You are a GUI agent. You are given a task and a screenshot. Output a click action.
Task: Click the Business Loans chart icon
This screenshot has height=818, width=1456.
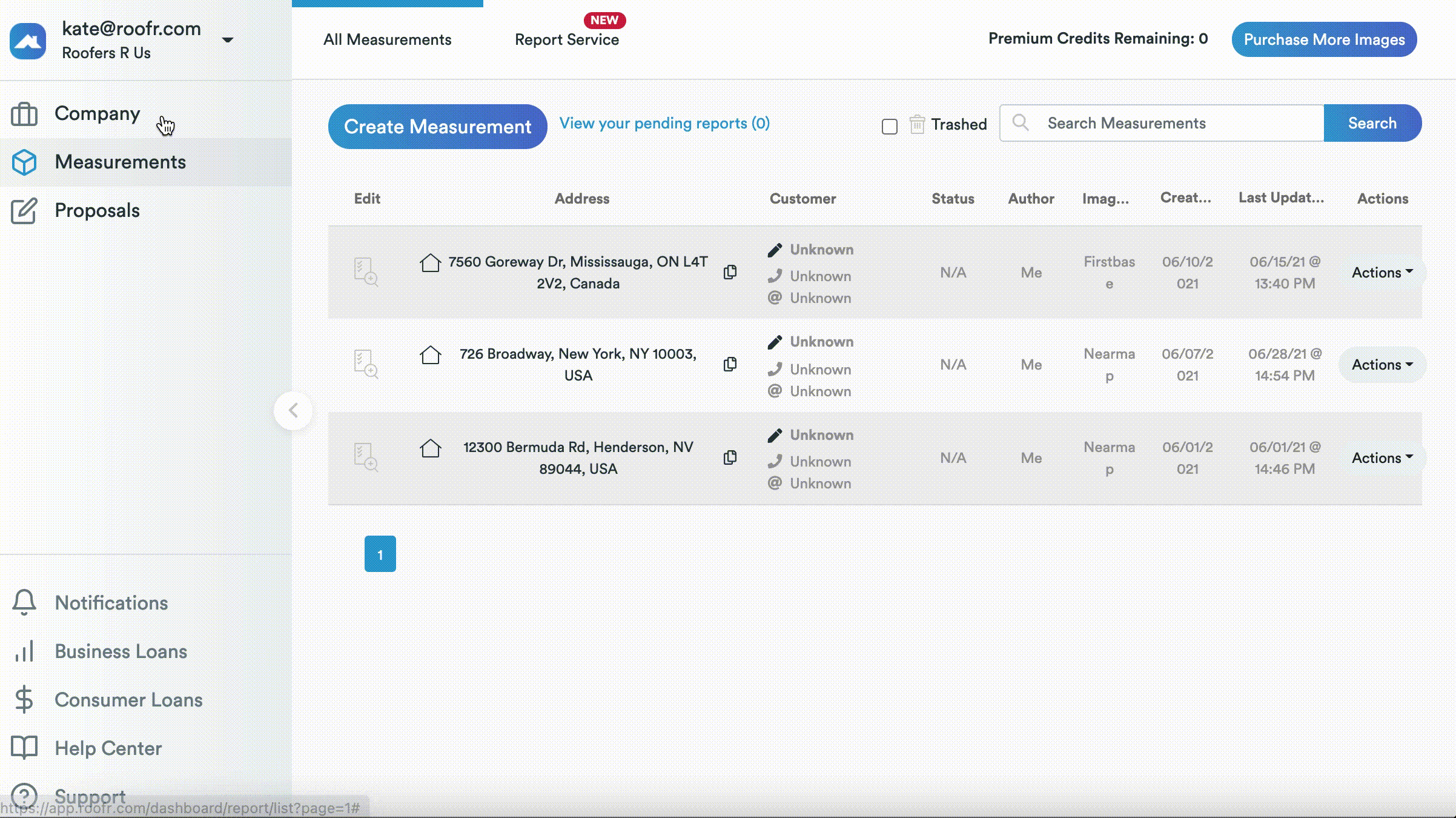pos(24,652)
